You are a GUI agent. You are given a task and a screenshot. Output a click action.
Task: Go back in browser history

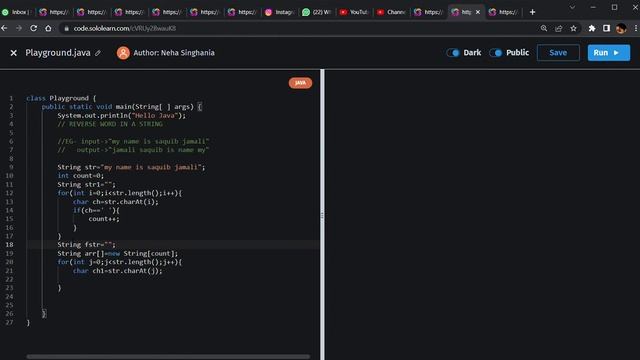pyautogui.click(x=4, y=28)
